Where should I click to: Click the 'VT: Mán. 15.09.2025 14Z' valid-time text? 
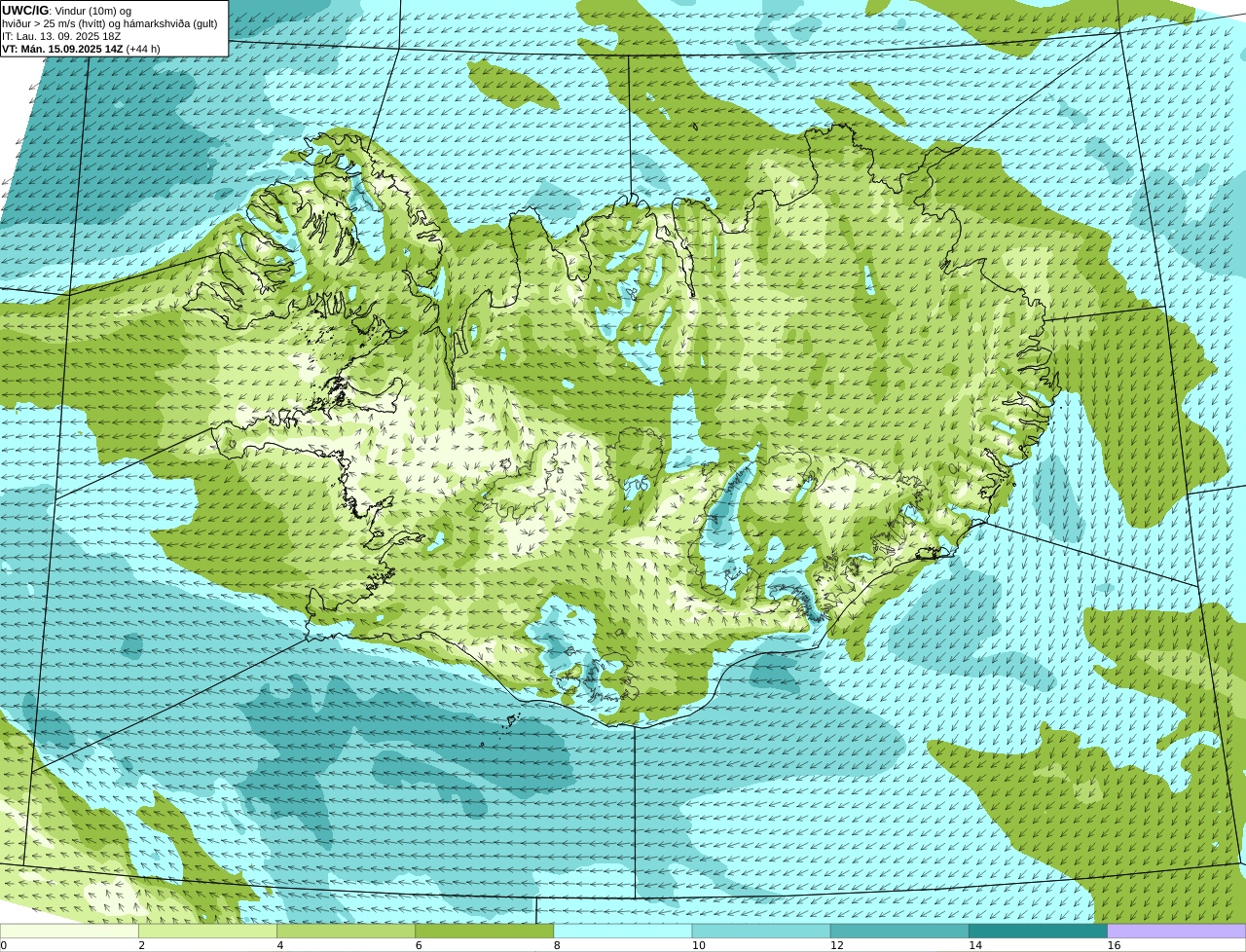point(61,49)
